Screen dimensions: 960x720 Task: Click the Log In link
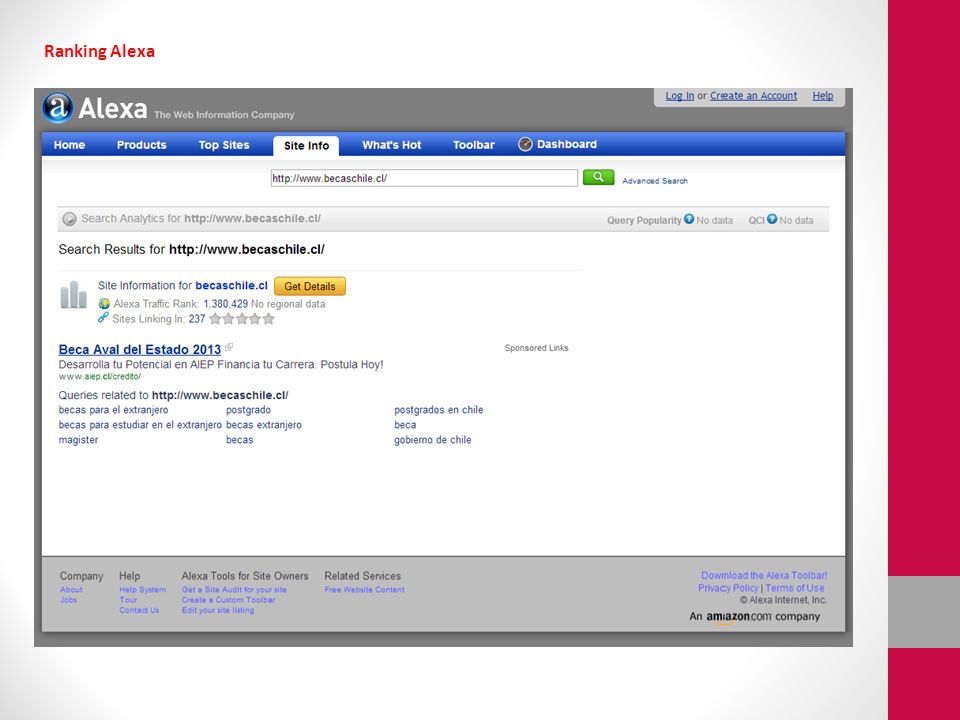[x=680, y=96]
